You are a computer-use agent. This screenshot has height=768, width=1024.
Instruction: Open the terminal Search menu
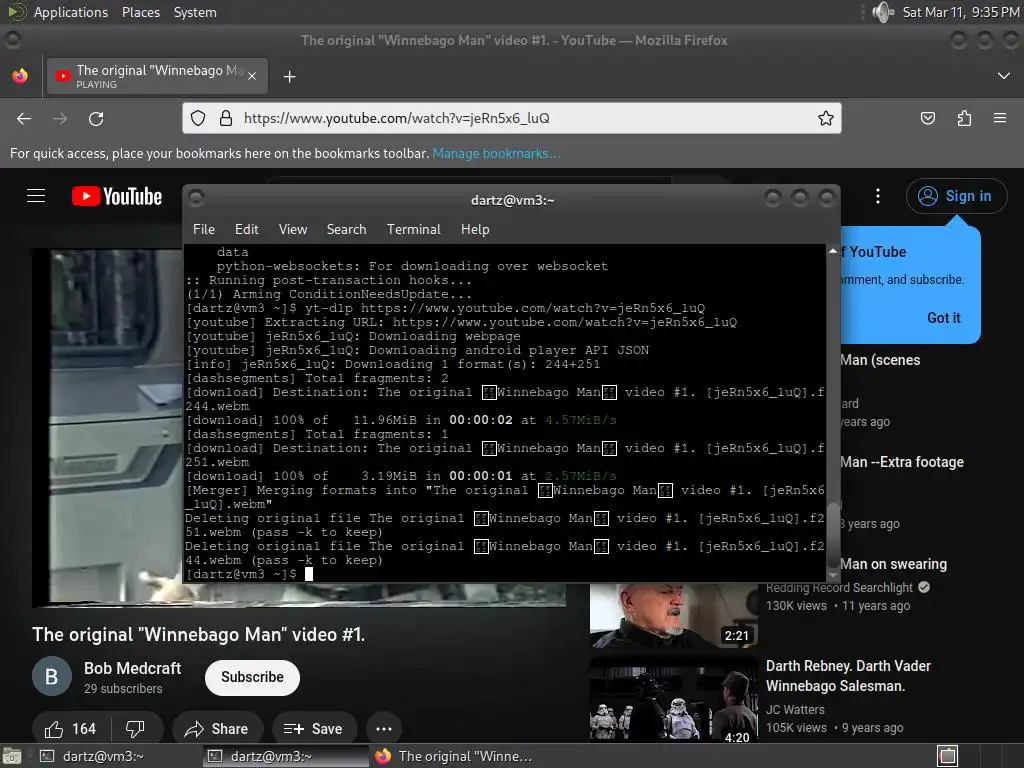click(346, 229)
